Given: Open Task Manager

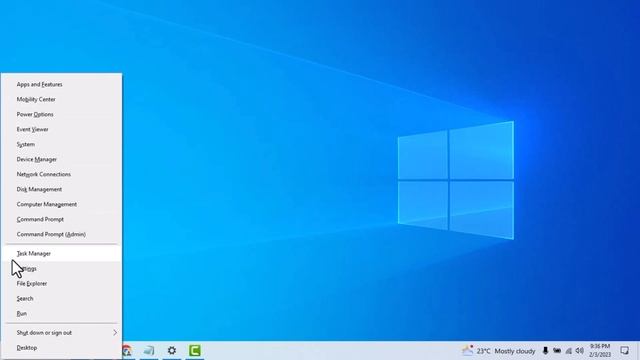Looking at the screenshot, I should coord(61,253).
